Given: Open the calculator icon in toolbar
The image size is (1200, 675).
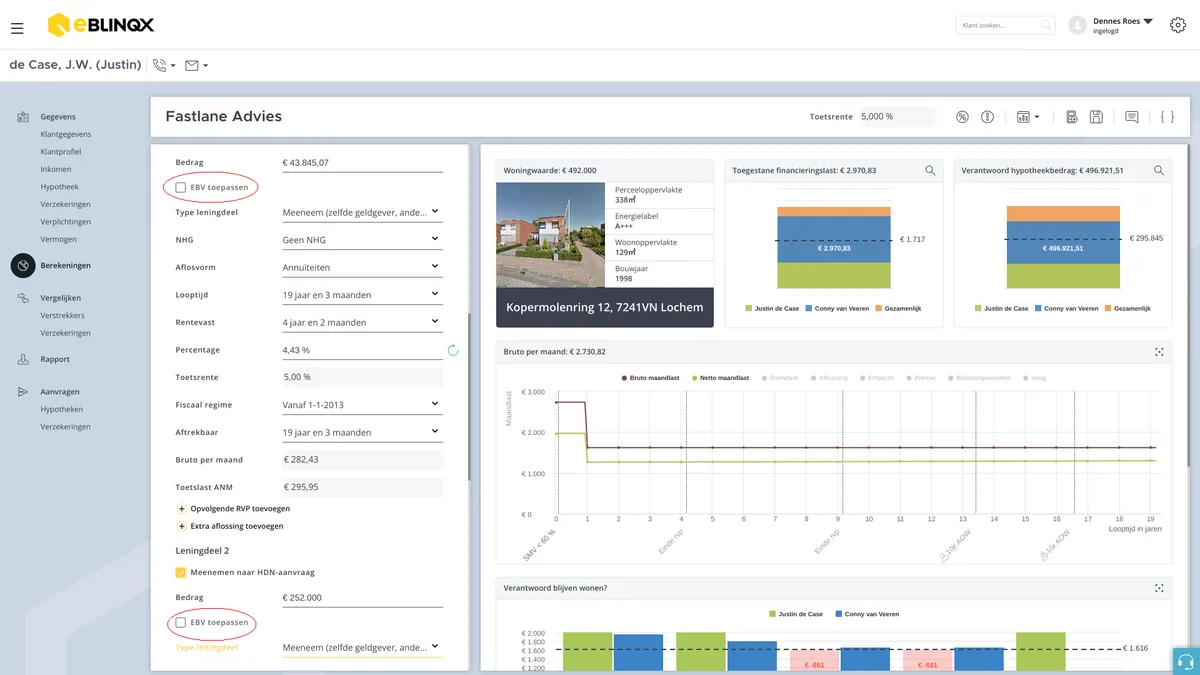Looking at the screenshot, I should 1071,117.
